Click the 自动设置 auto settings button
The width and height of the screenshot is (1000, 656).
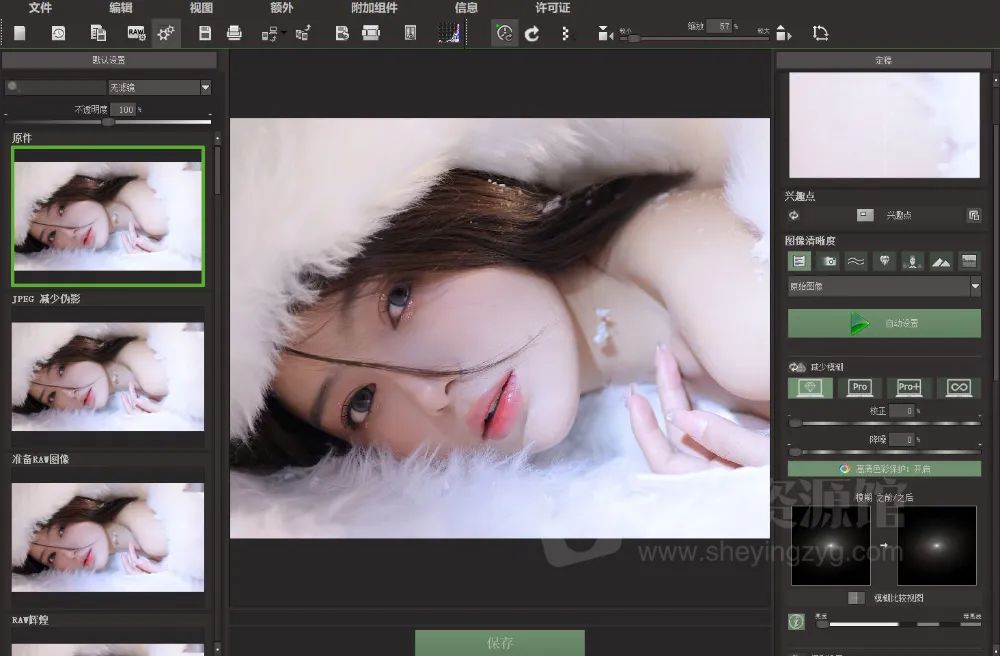884,323
